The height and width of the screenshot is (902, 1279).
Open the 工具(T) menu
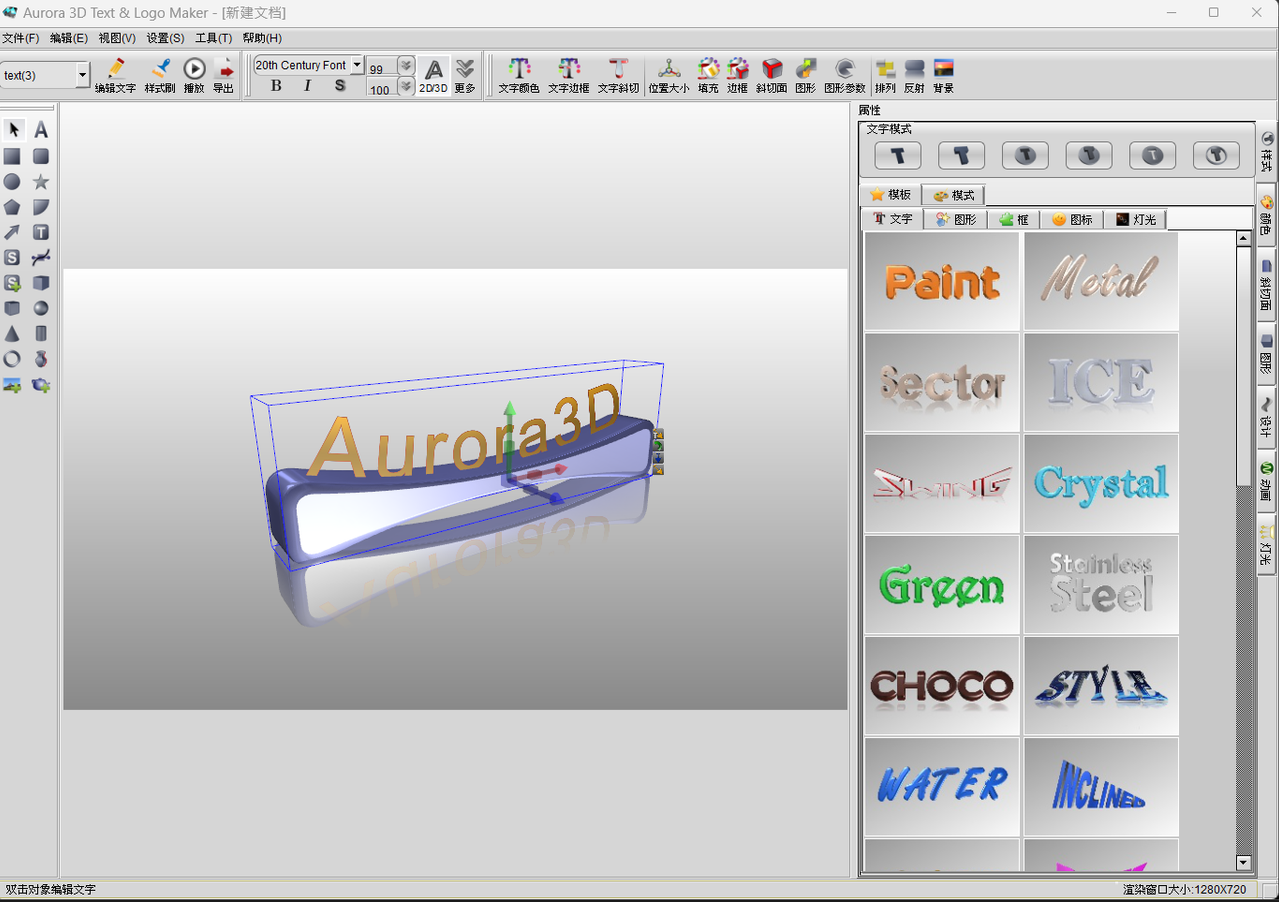tap(213, 38)
